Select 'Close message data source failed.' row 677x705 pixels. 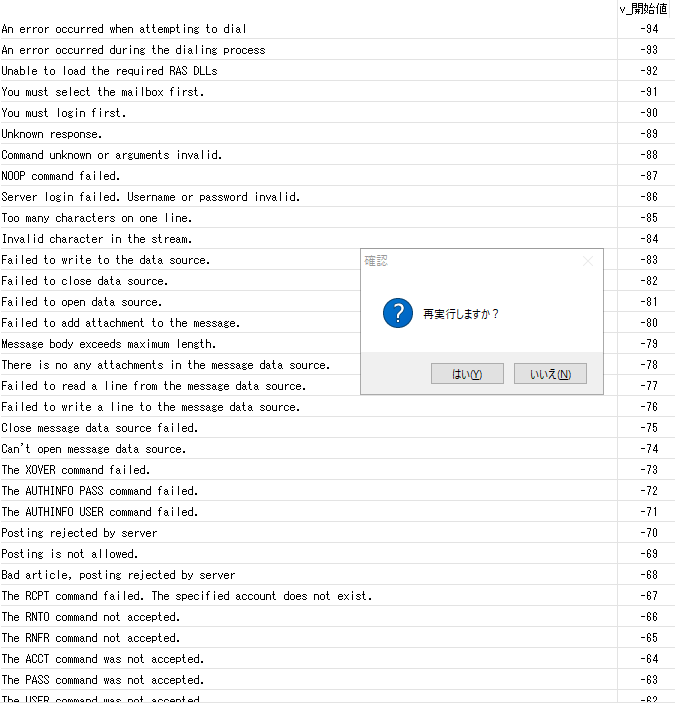[x=99, y=428]
